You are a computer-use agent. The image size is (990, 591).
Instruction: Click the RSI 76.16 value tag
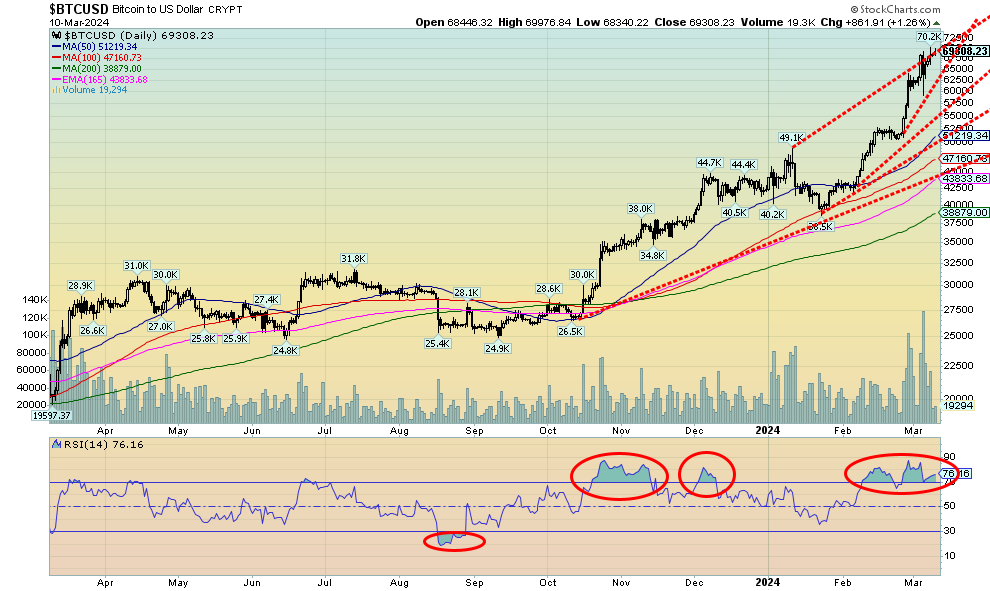pyautogui.click(x=958, y=473)
